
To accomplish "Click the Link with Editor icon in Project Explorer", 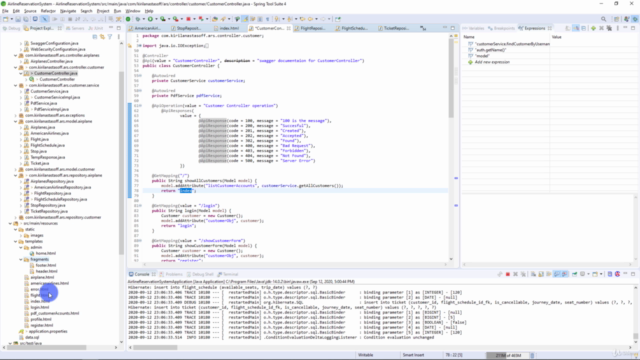I will 102,37.
